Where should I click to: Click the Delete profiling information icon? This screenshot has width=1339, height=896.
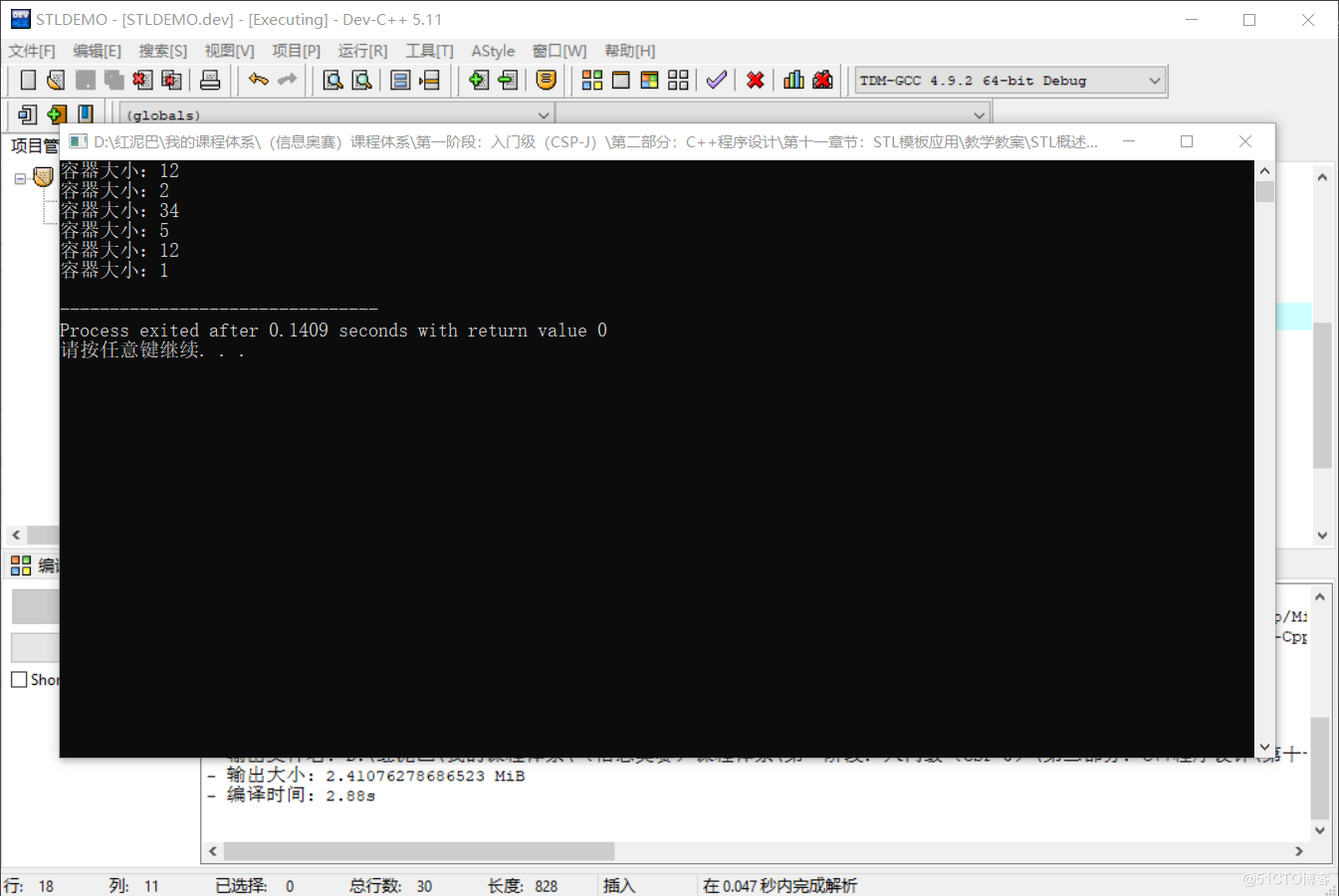point(822,80)
